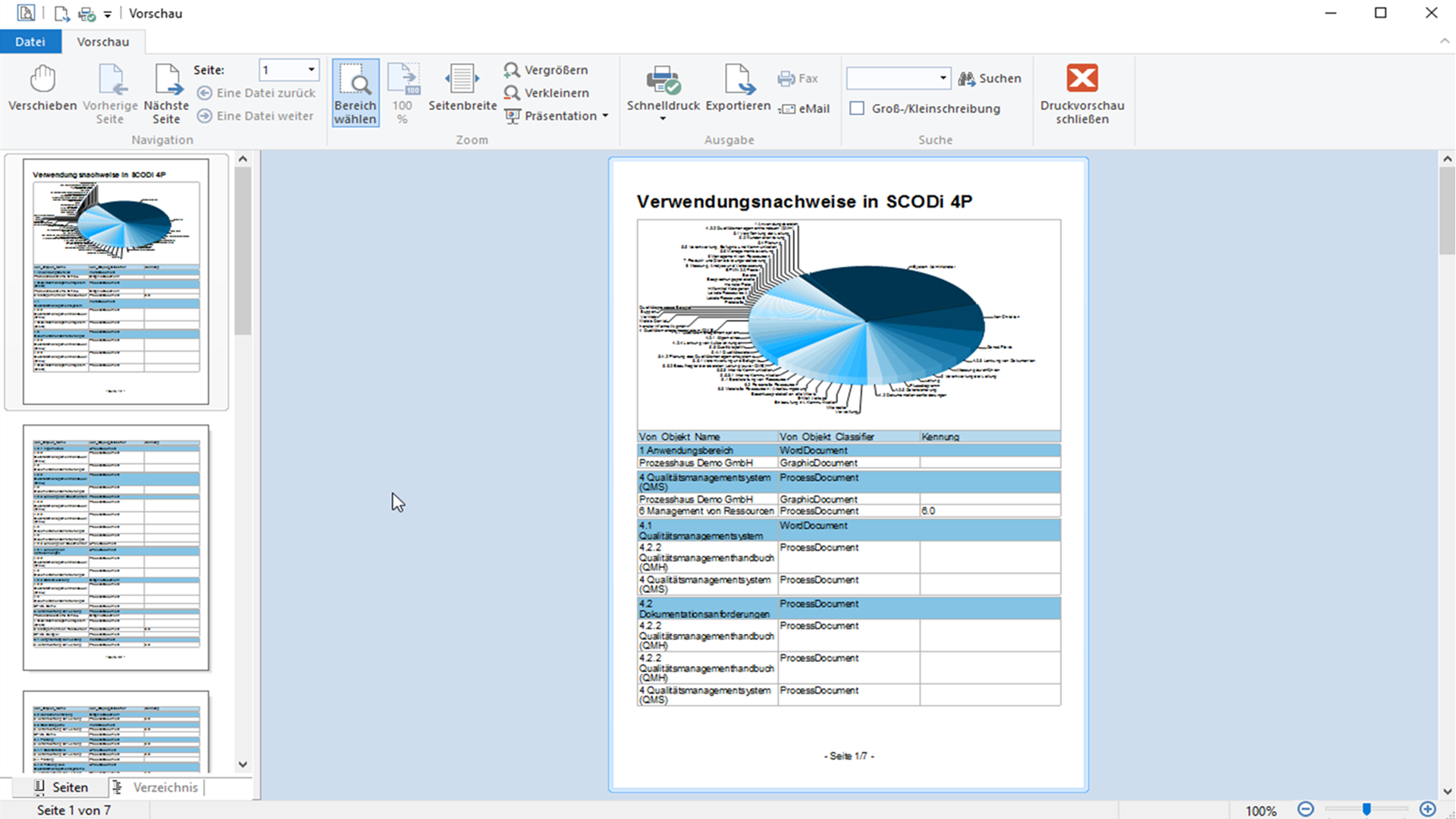
Task: Select second page thumbnail
Action: [116, 548]
